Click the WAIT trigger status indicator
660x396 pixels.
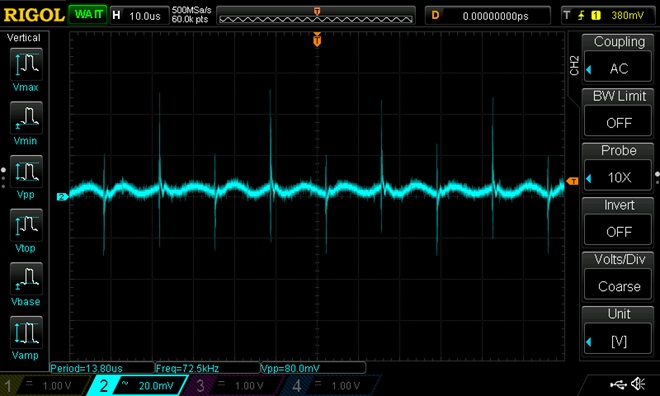coord(88,15)
